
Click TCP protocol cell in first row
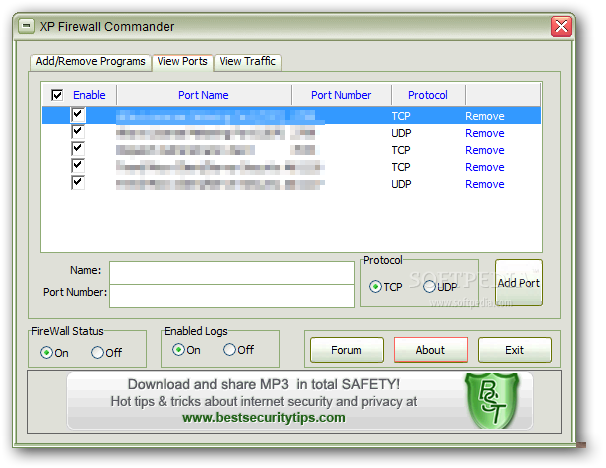(401, 116)
